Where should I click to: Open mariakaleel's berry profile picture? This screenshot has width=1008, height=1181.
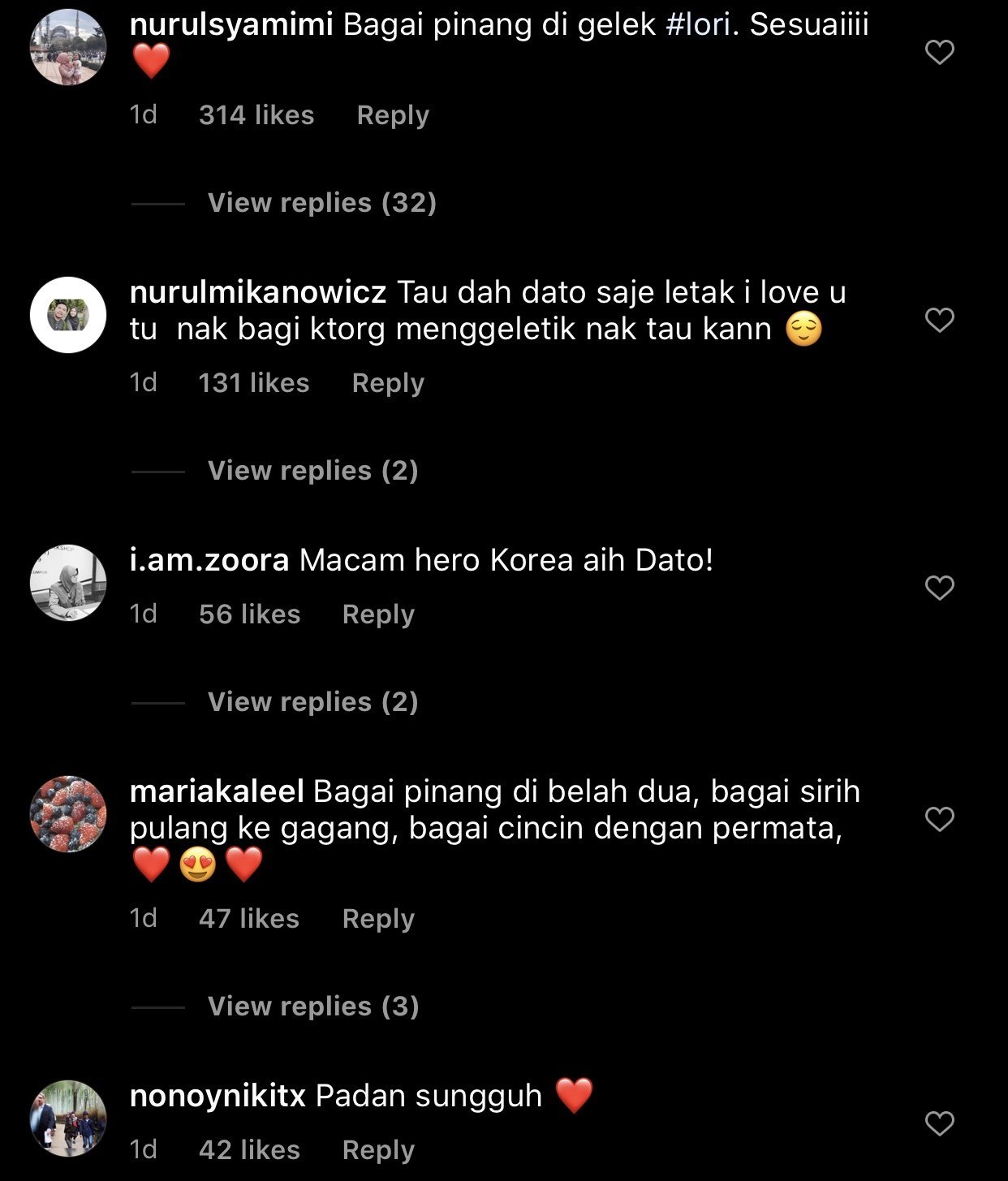tap(68, 814)
